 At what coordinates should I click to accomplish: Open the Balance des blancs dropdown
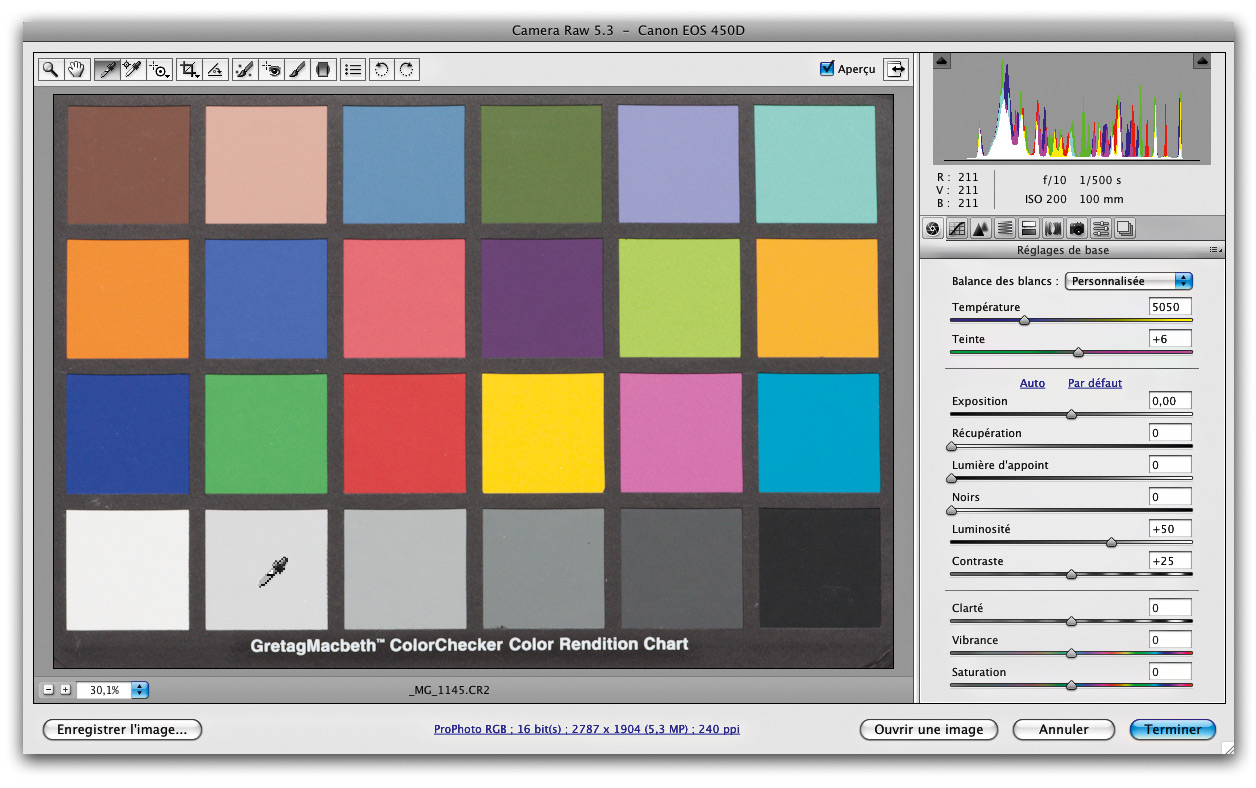[x=1129, y=281]
